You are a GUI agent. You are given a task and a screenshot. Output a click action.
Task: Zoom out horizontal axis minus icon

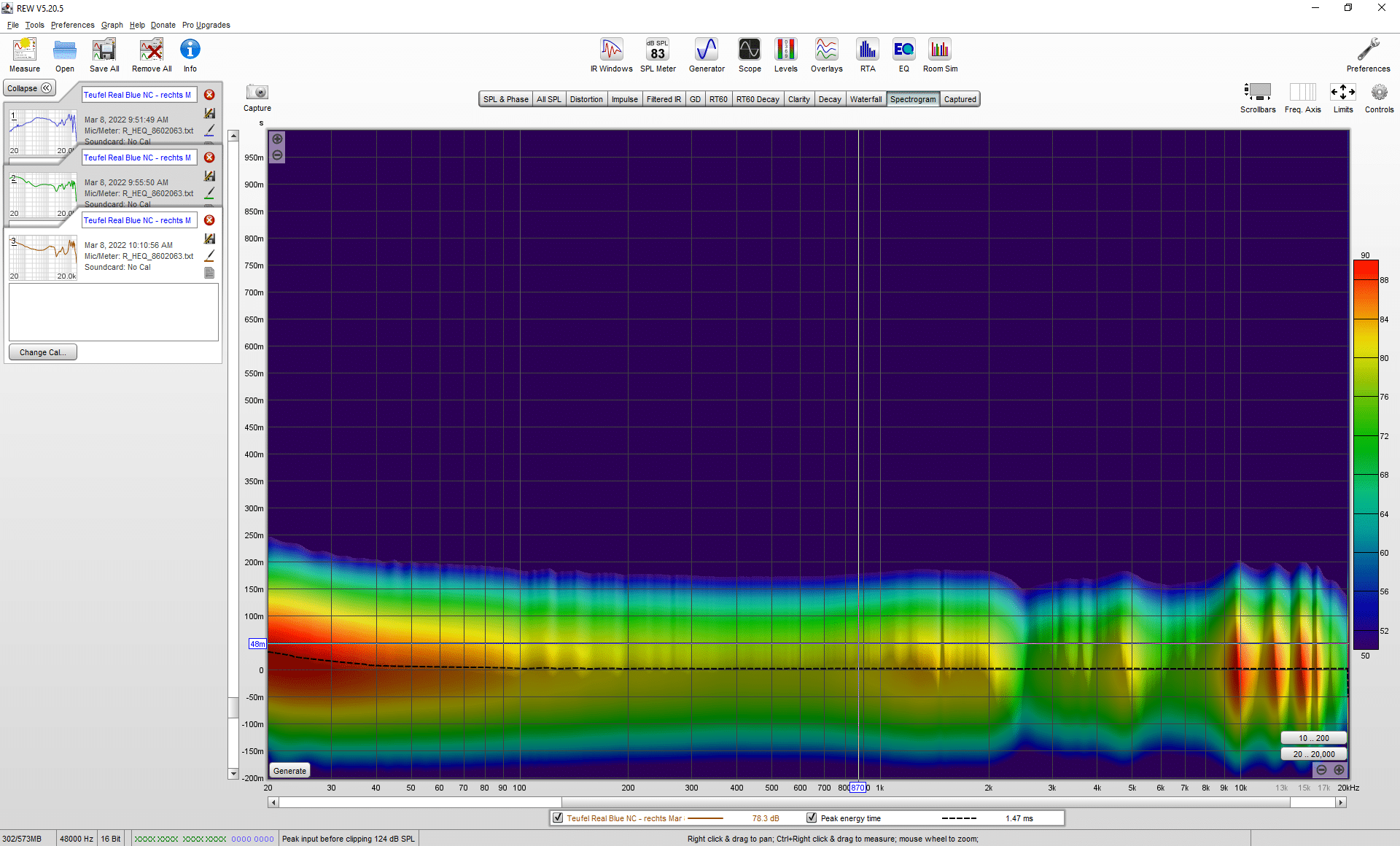point(1321,770)
